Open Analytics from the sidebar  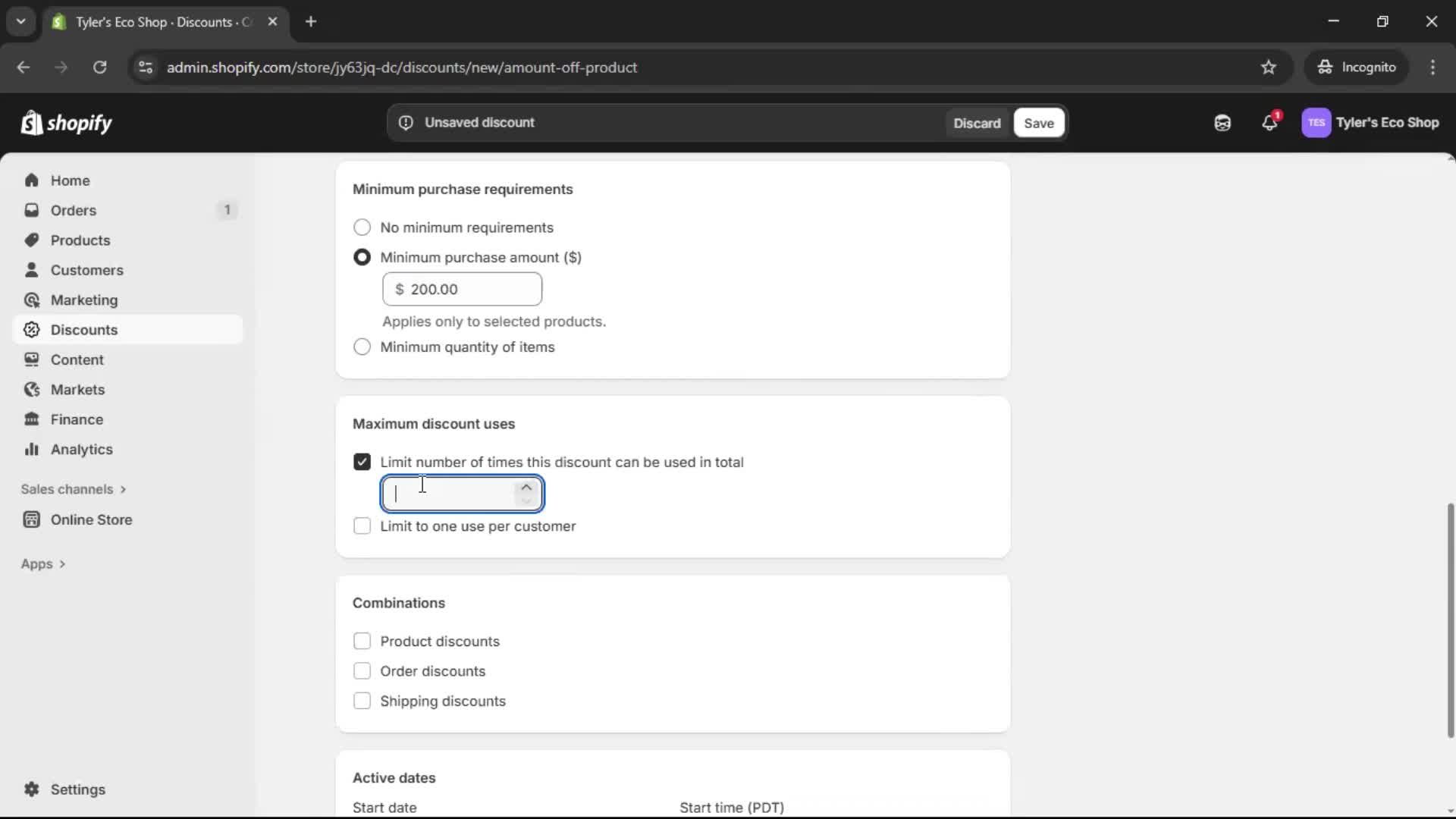pos(80,449)
